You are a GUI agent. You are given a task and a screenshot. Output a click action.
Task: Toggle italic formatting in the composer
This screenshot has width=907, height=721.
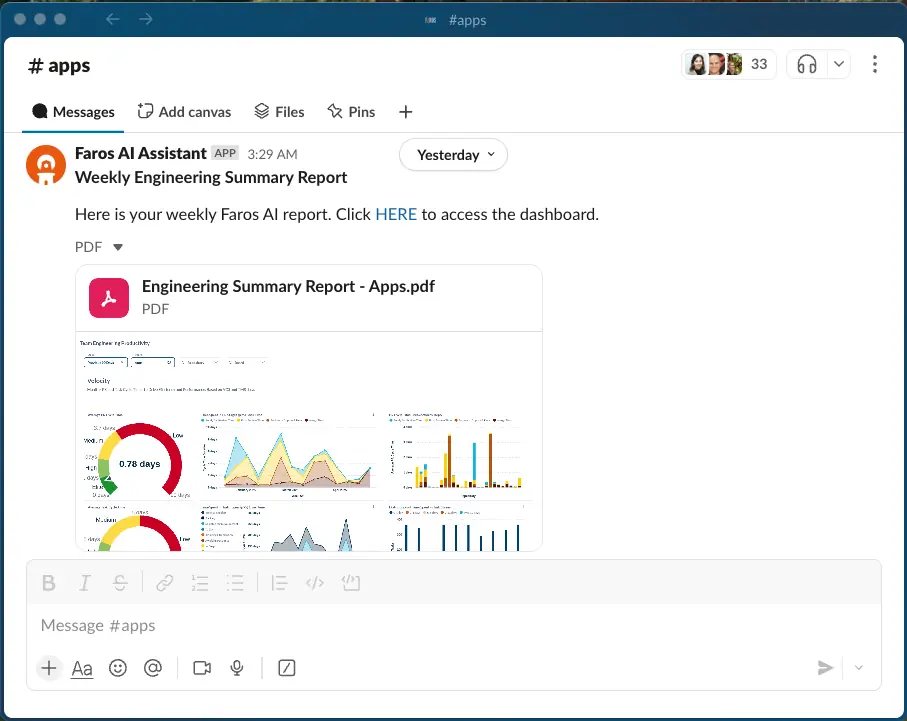(84, 582)
